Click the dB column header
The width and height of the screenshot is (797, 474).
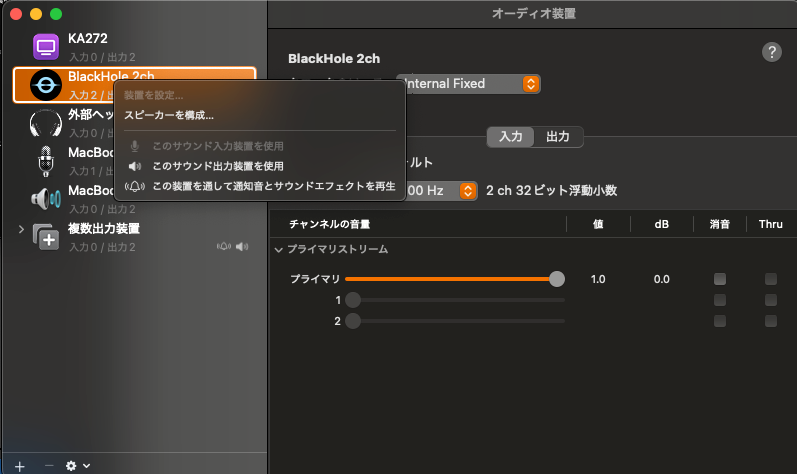[x=661, y=224]
